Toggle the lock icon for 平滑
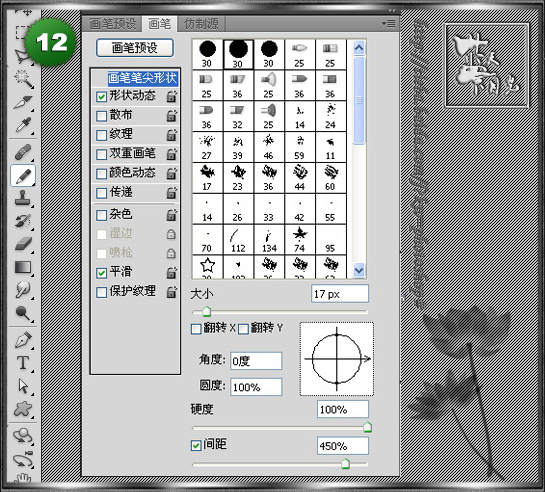545x492 pixels. (x=172, y=273)
